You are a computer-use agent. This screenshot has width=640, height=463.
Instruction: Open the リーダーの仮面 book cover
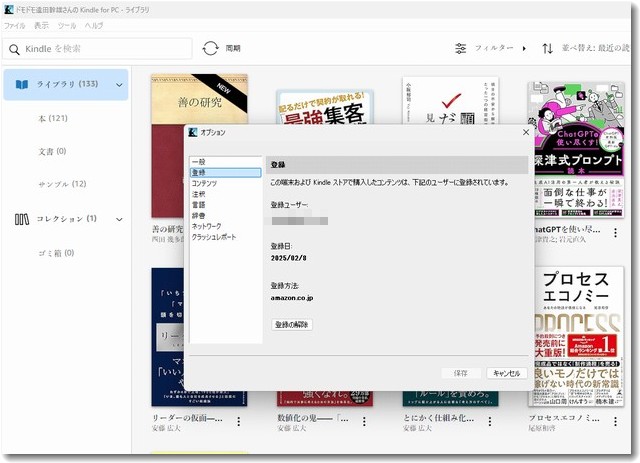coord(167,337)
